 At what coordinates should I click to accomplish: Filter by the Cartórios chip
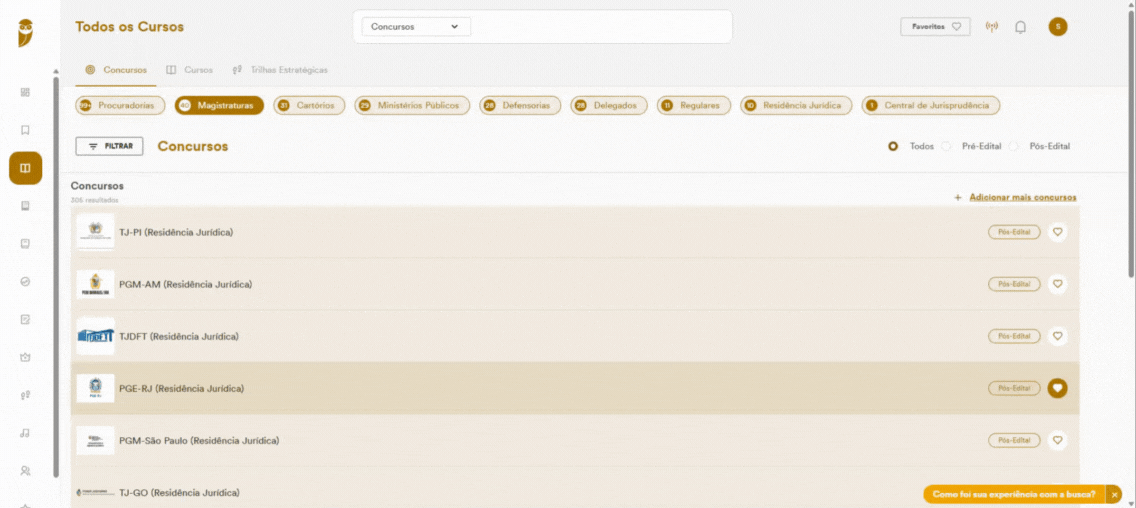pos(309,106)
